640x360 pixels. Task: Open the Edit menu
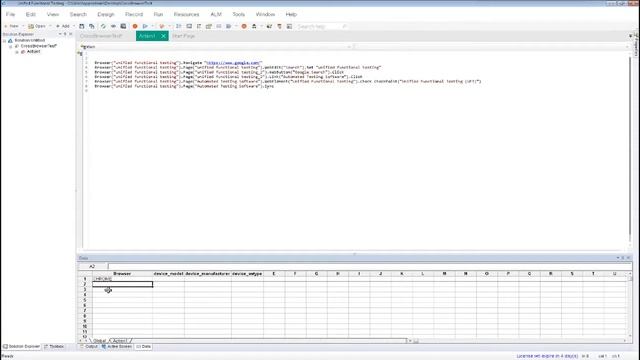click(31, 14)
